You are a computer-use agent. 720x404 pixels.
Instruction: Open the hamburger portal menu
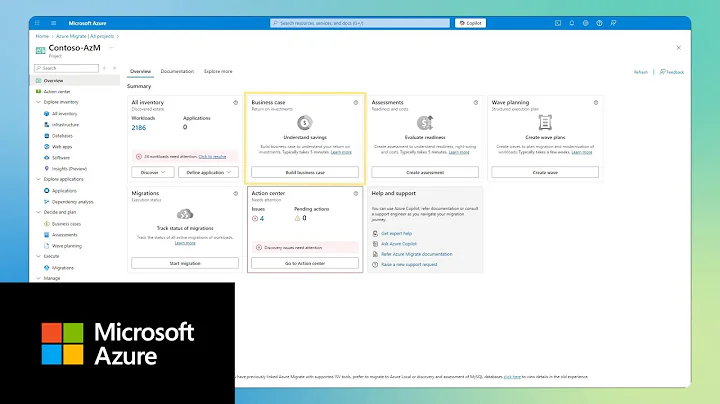click(x=53, y=23)
